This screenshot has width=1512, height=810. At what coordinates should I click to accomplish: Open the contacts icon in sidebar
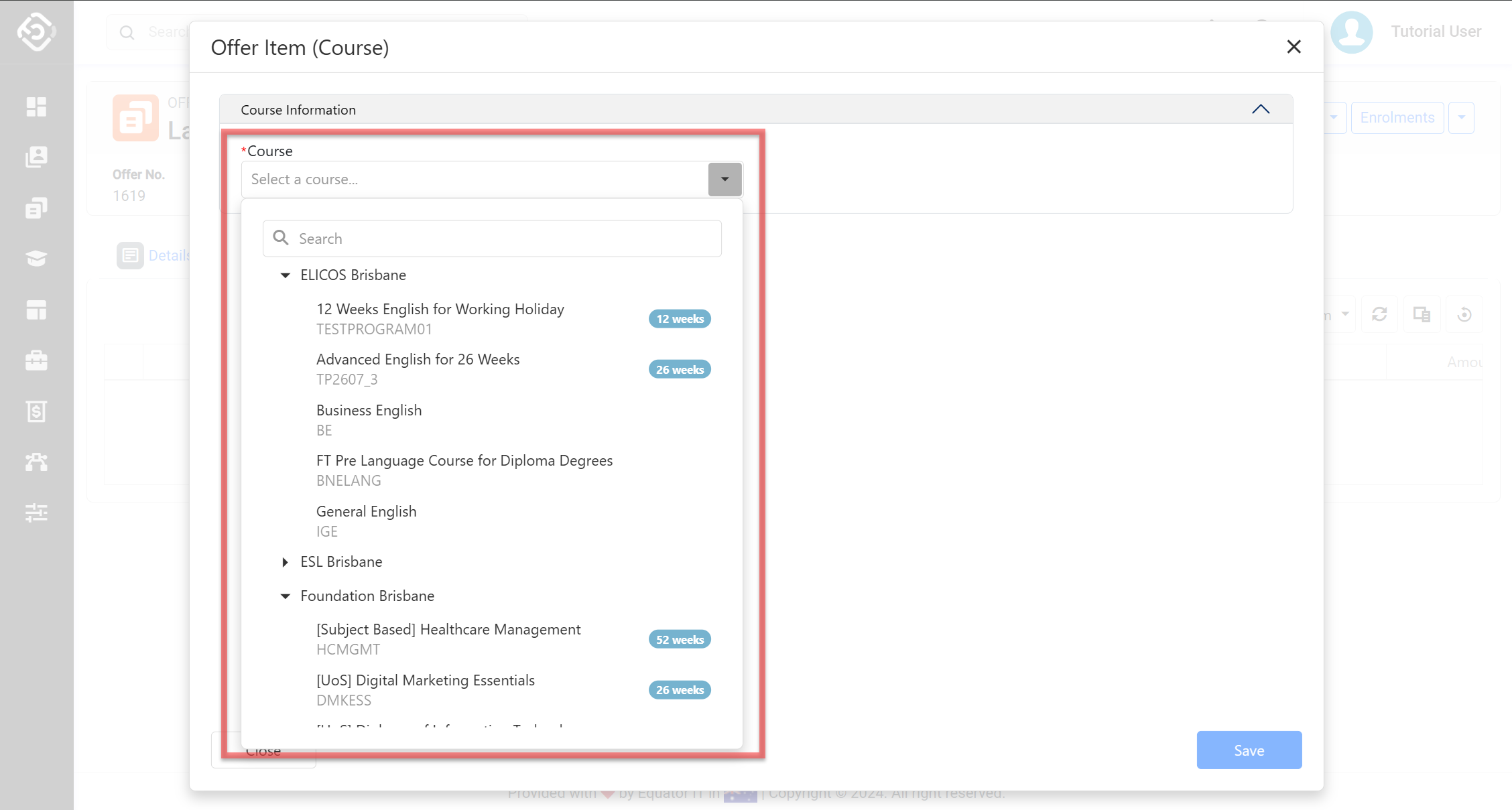[x=36, y=157]
